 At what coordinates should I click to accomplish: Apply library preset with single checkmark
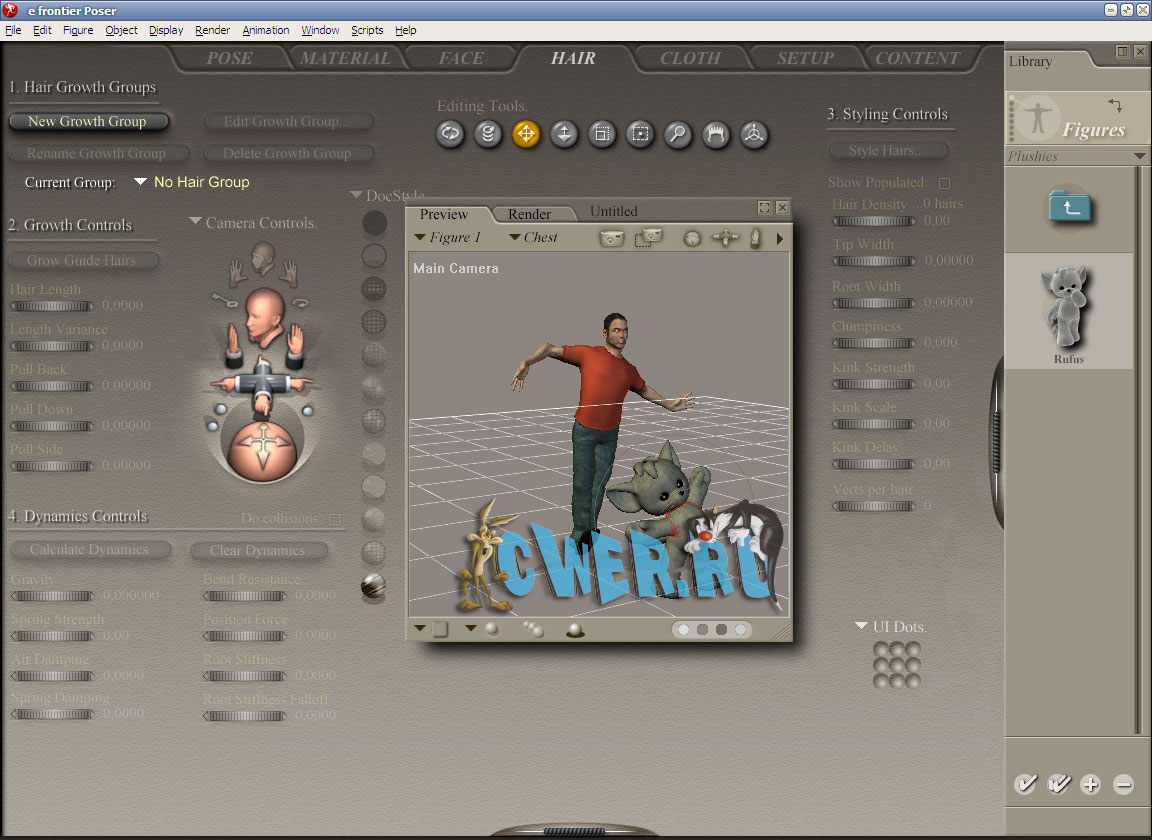pyautogui.click(x=1025, y=784)
